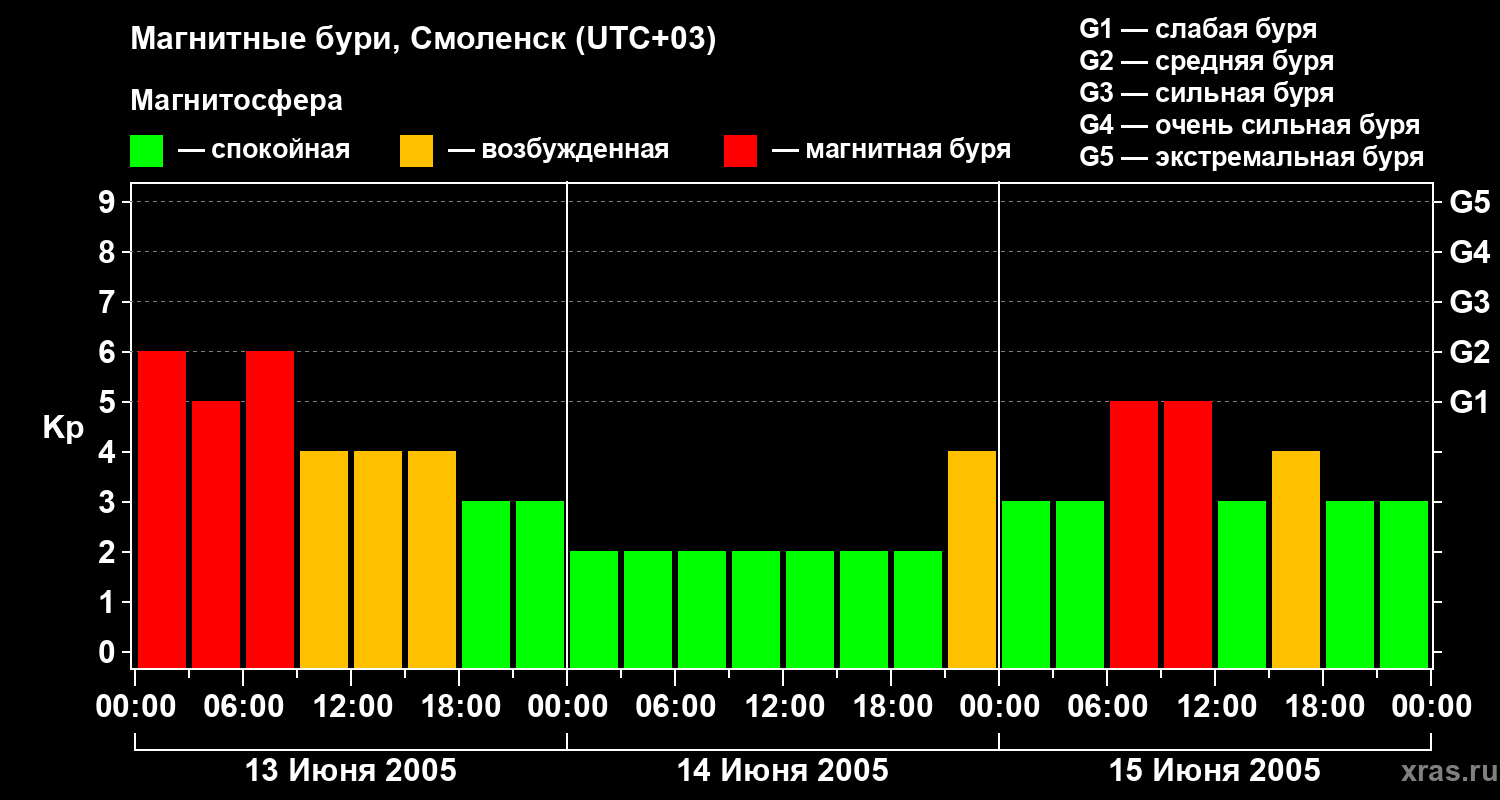1500x800 pixels.
Task: Click the G1 storm level axis label
Action: (x=1469, y=402)
